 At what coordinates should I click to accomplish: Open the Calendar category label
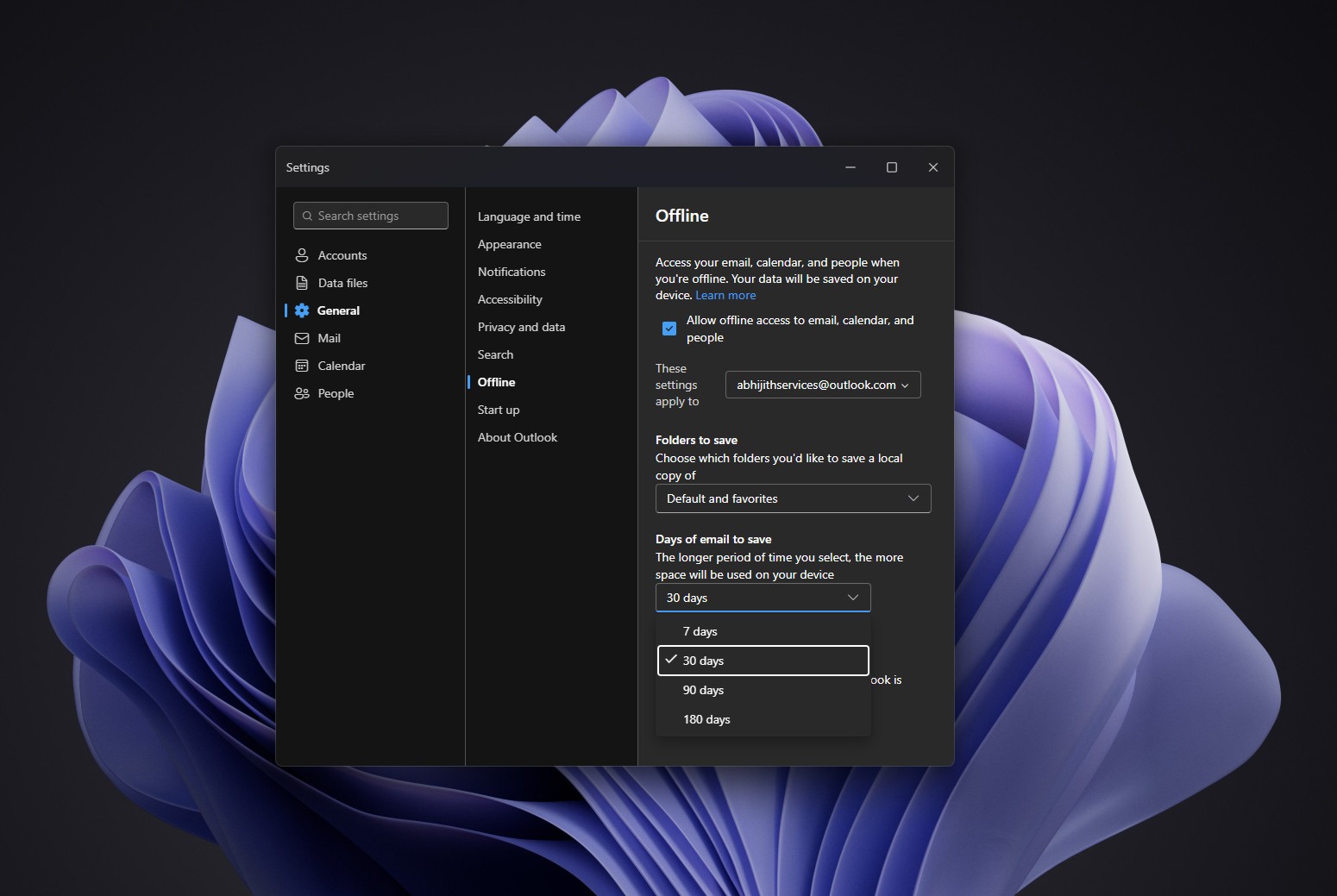click(342, 366)
